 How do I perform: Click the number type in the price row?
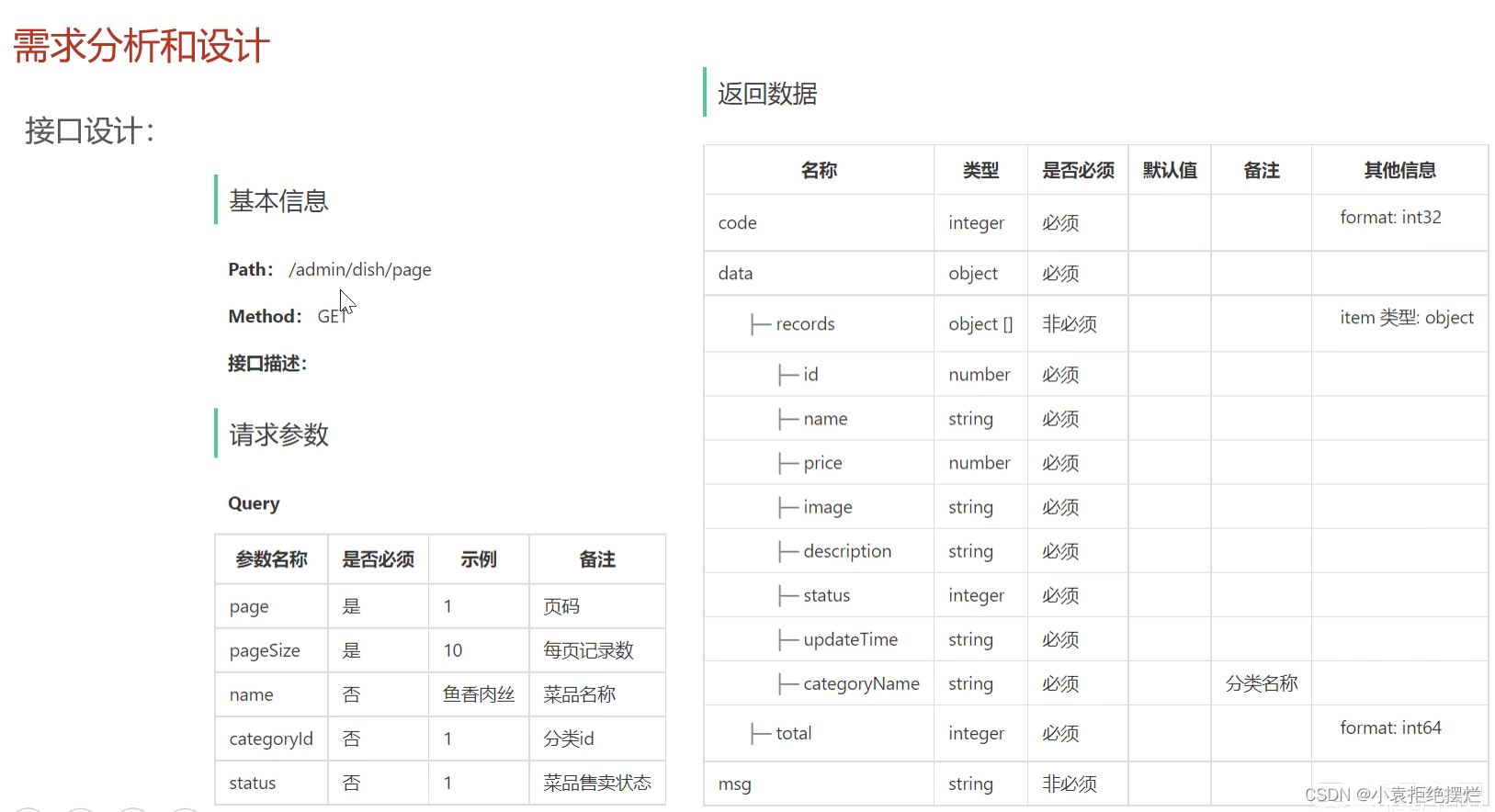pyautogui.click(x=980, y=462)
